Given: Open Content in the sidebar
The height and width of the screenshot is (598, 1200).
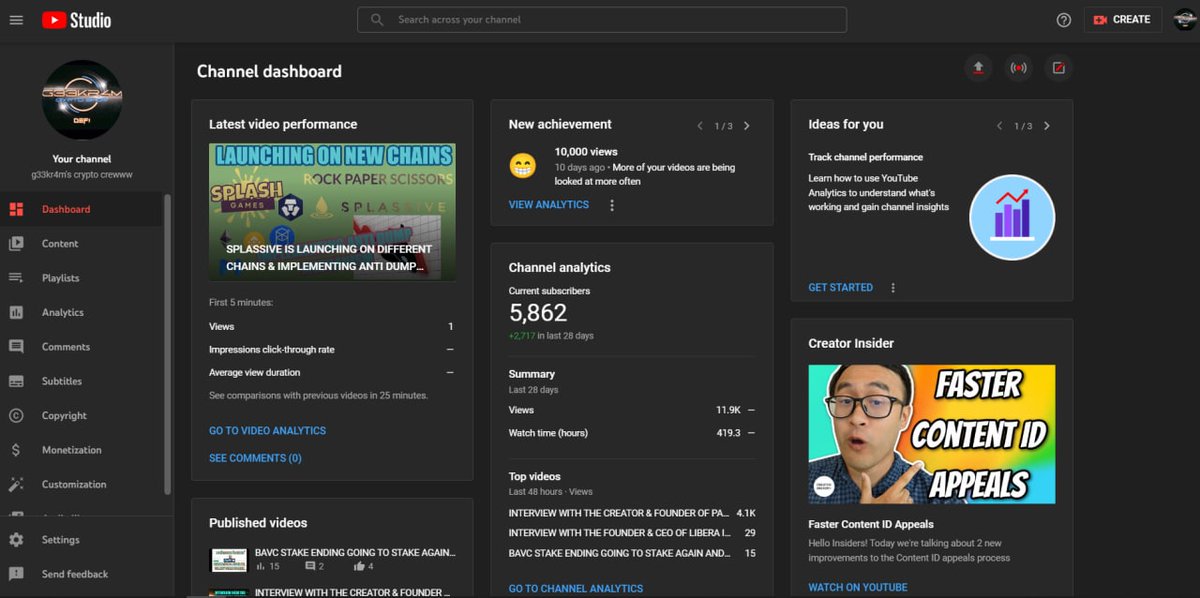Looking at the screenshot, I should point(81,244).
